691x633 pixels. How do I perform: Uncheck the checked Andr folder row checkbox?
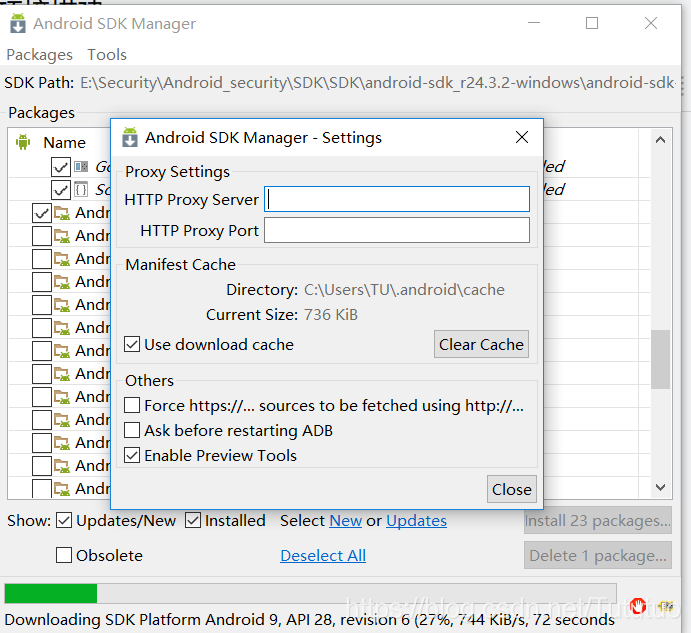[x=41, y=213]
